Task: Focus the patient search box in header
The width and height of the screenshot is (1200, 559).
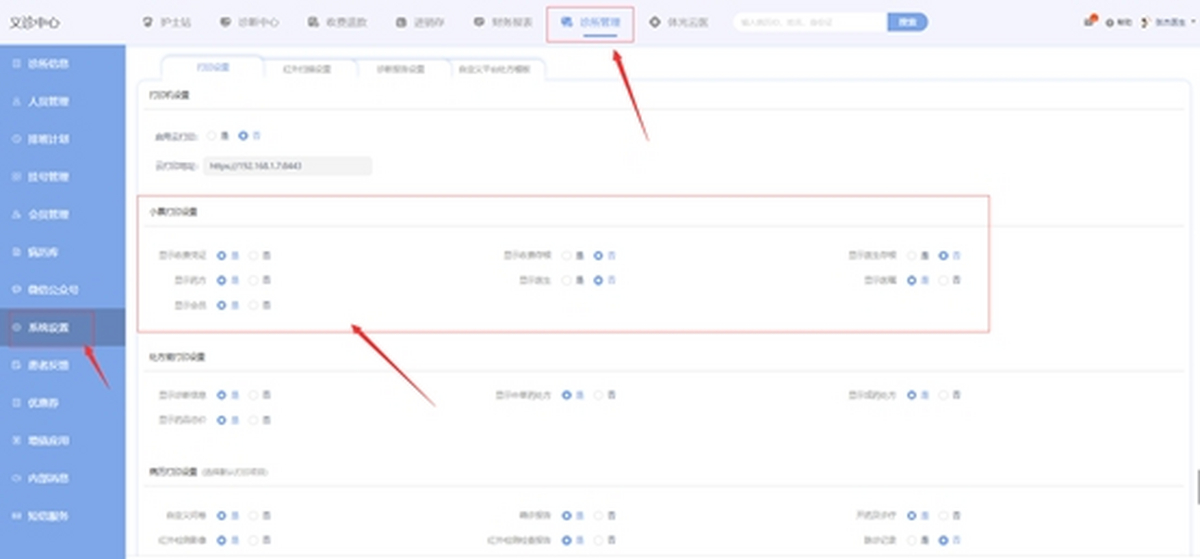Action: (x=810, y=21)
